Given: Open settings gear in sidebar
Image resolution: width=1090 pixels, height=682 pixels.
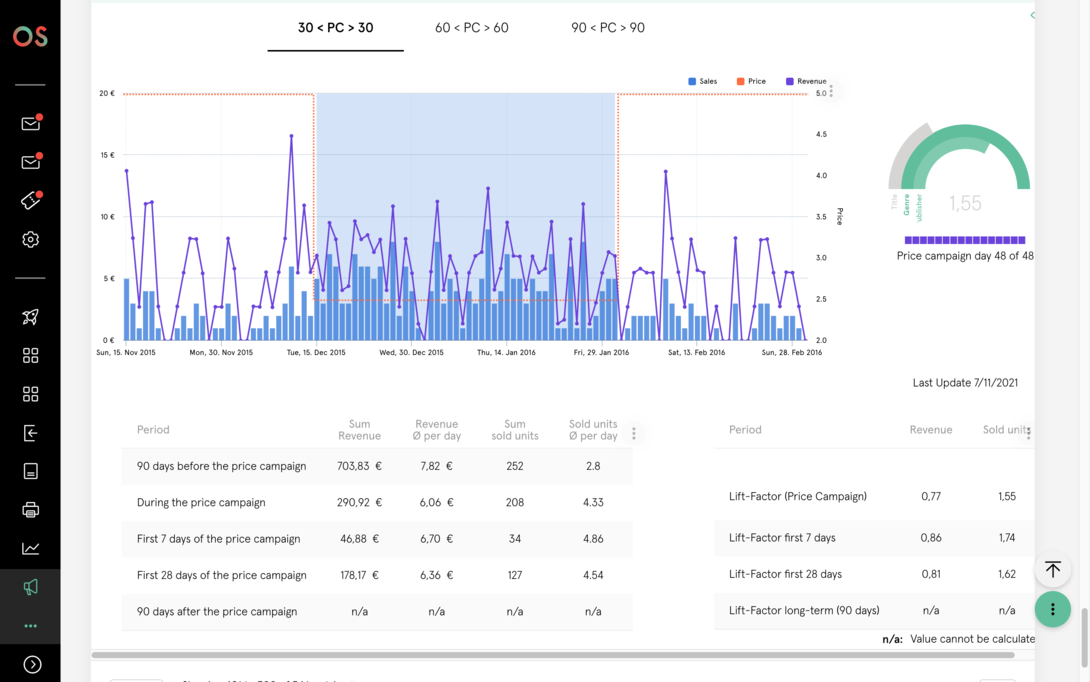Looking at the screenshot, I should [x=30, y=240].
